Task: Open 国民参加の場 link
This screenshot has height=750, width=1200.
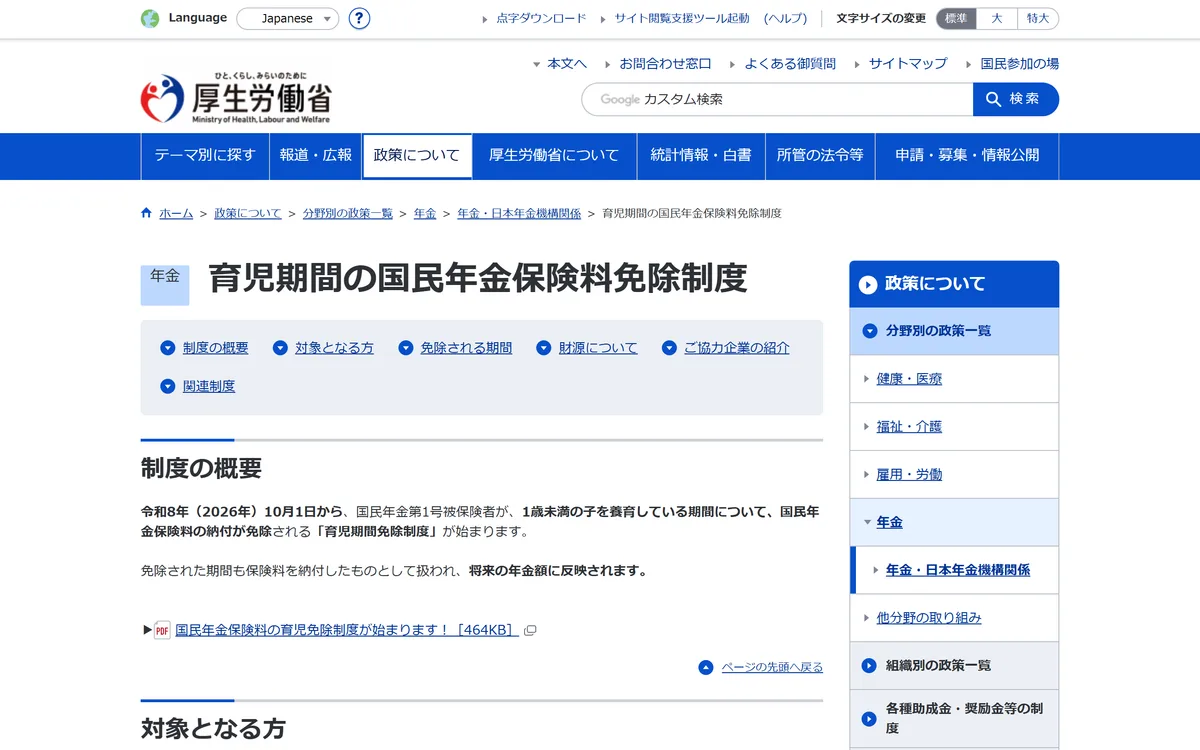Action: coord(1020,63)
